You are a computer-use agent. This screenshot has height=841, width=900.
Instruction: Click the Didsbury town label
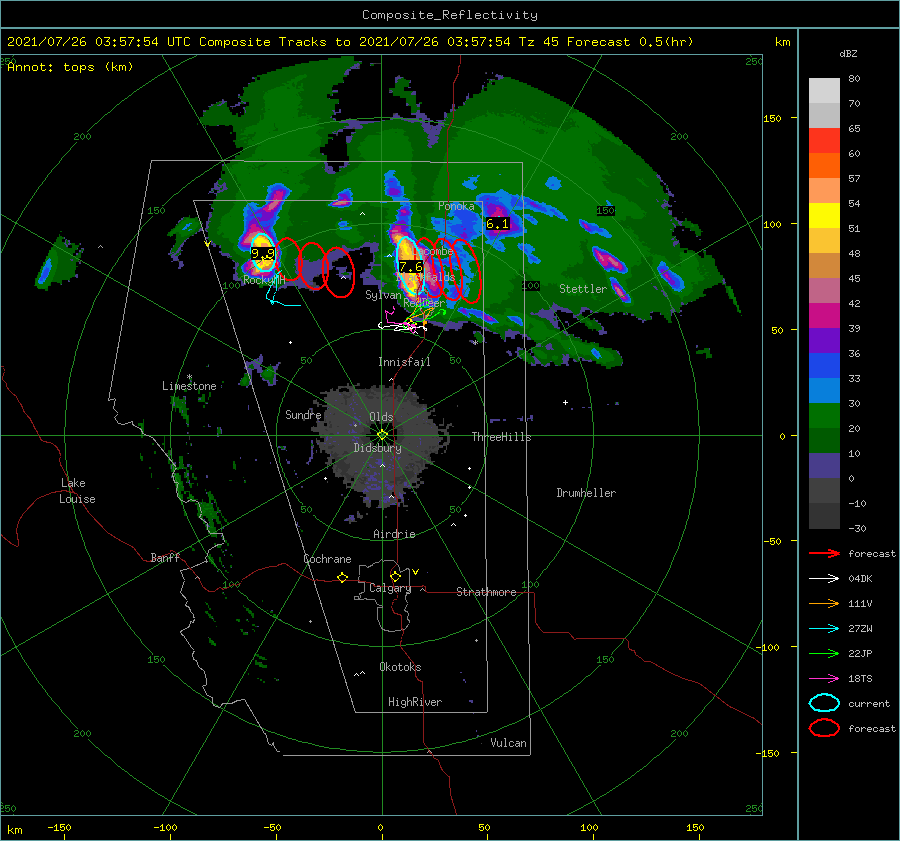[x=377, y=448]
